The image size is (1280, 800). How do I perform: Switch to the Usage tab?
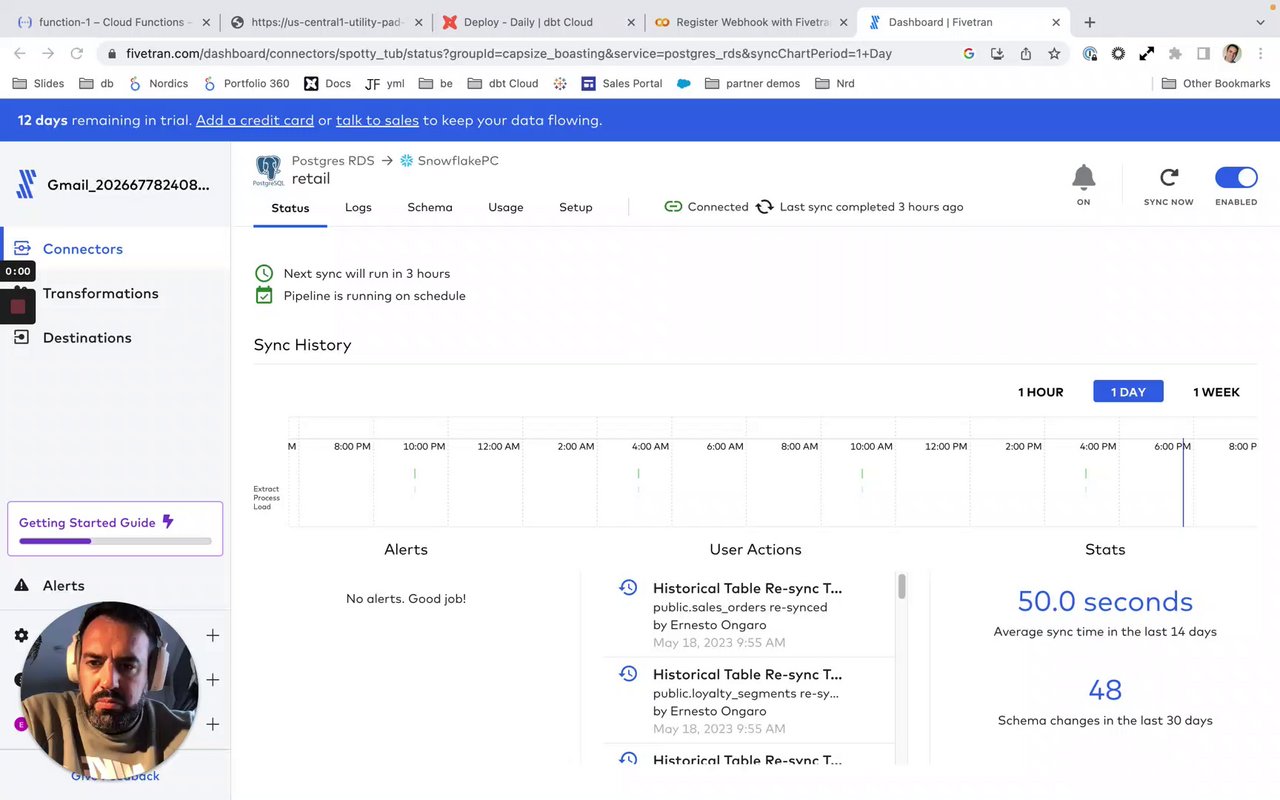click(x=506, y=207)
